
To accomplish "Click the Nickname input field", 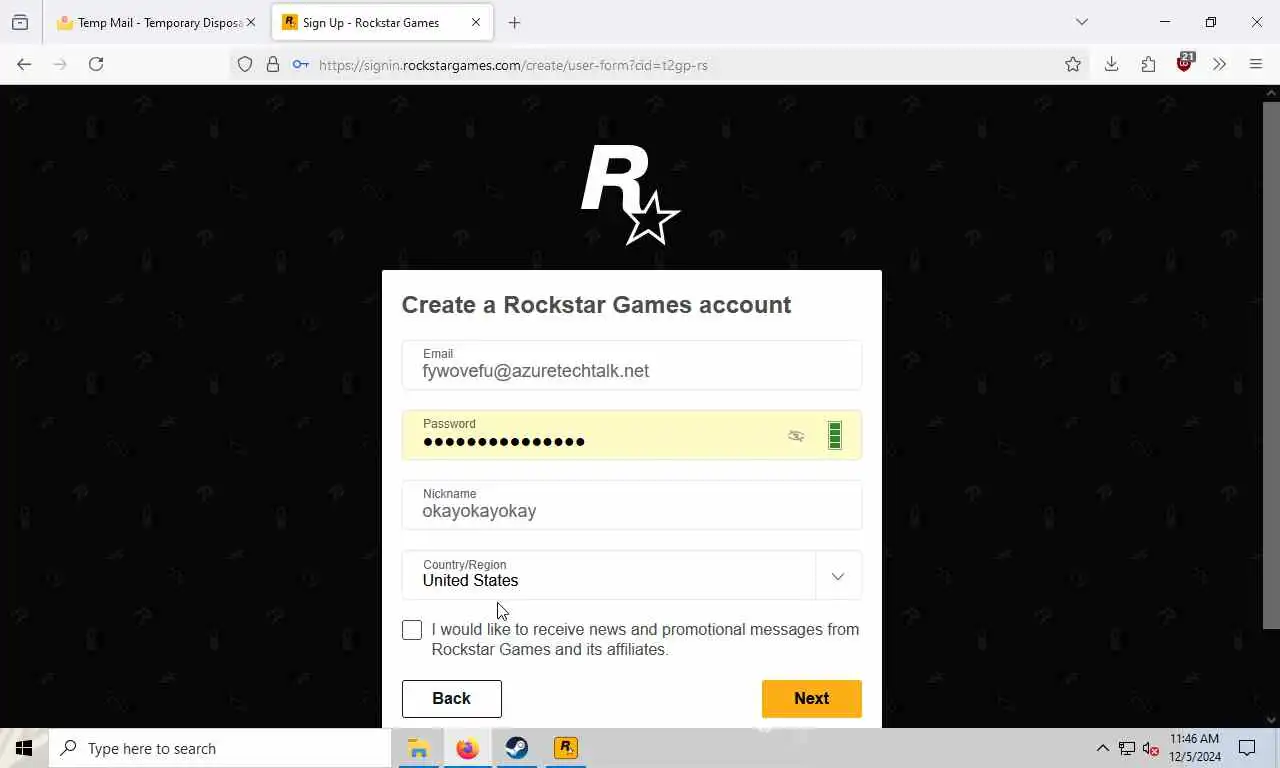I will [632, 505].
